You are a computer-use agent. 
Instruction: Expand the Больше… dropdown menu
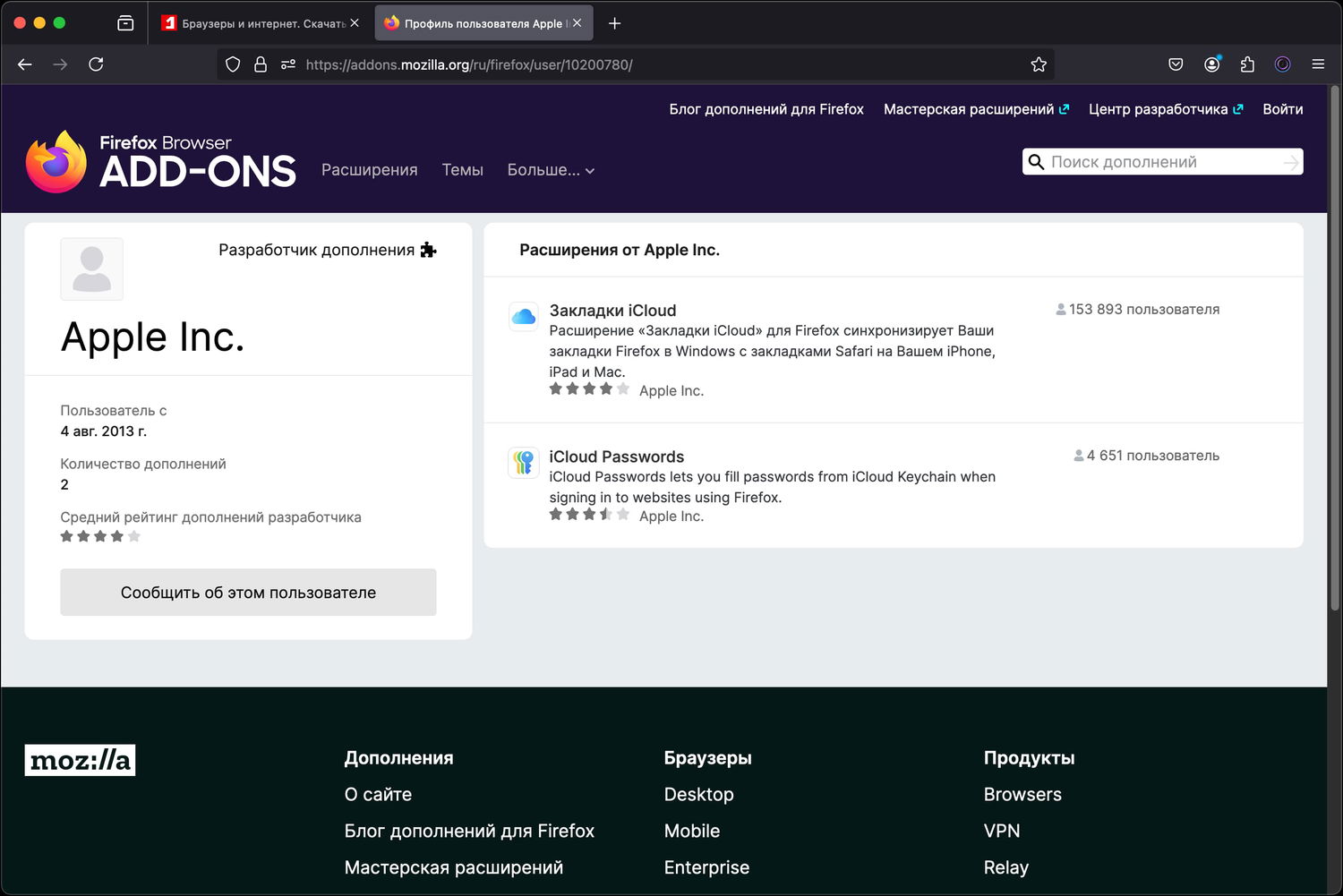pyautogui.click(x=551, y=170)
